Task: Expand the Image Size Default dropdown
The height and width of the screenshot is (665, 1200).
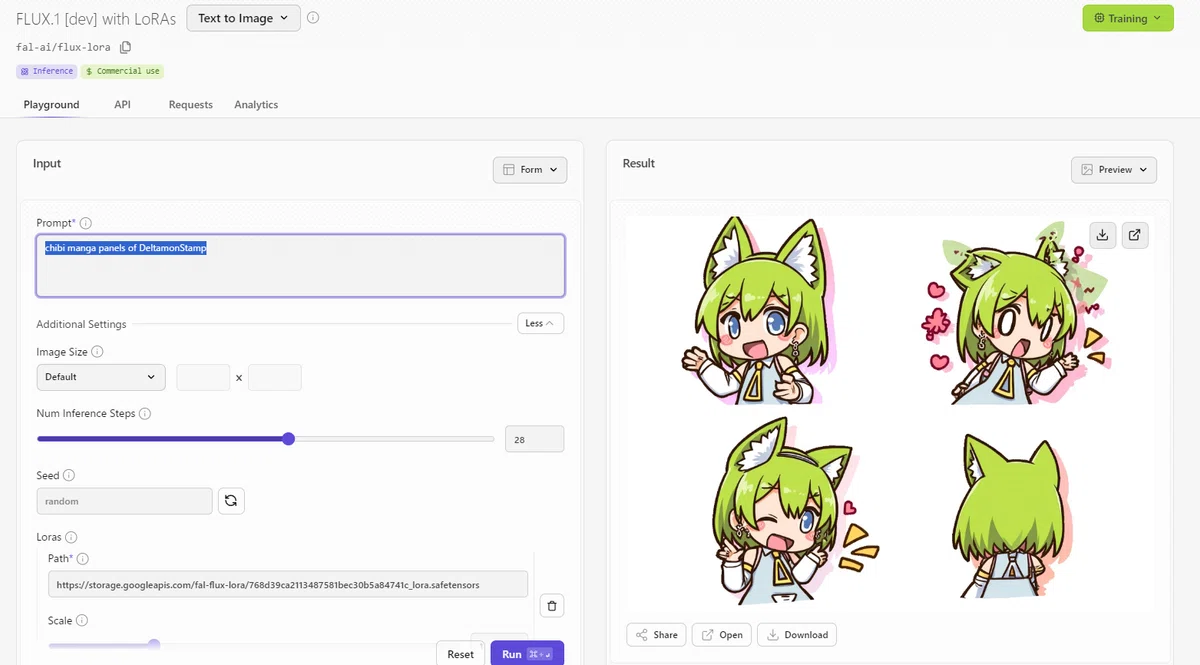Action: click(x=101, y=377)
